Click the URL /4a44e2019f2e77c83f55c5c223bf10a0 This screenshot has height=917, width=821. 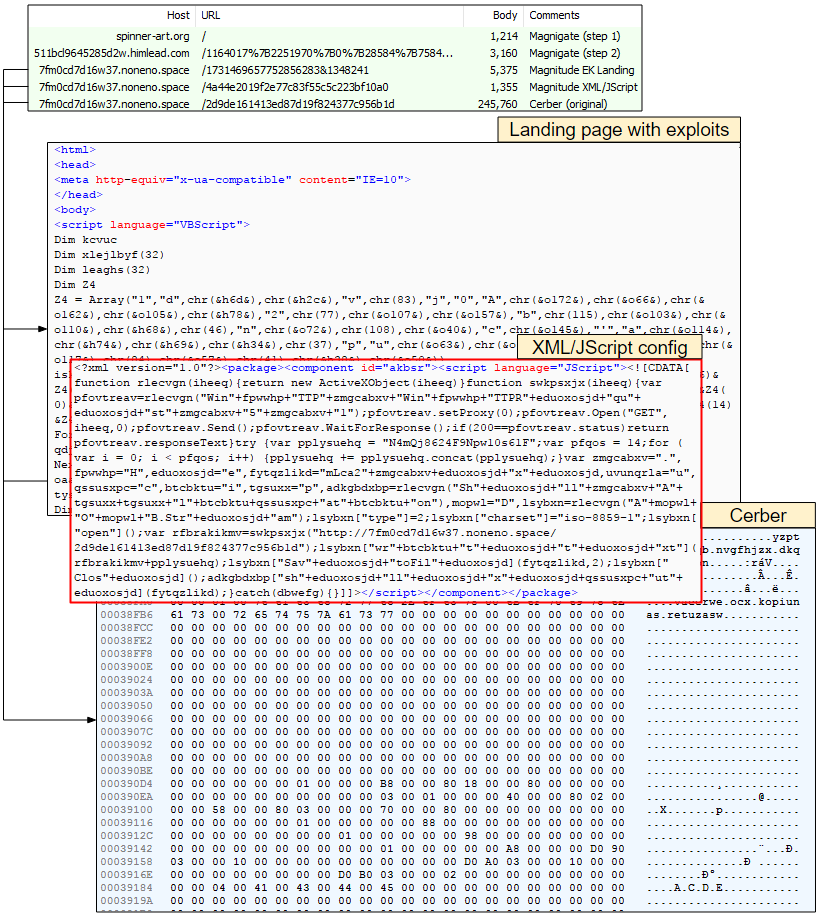pyautogui.click(x=295, y=87)
